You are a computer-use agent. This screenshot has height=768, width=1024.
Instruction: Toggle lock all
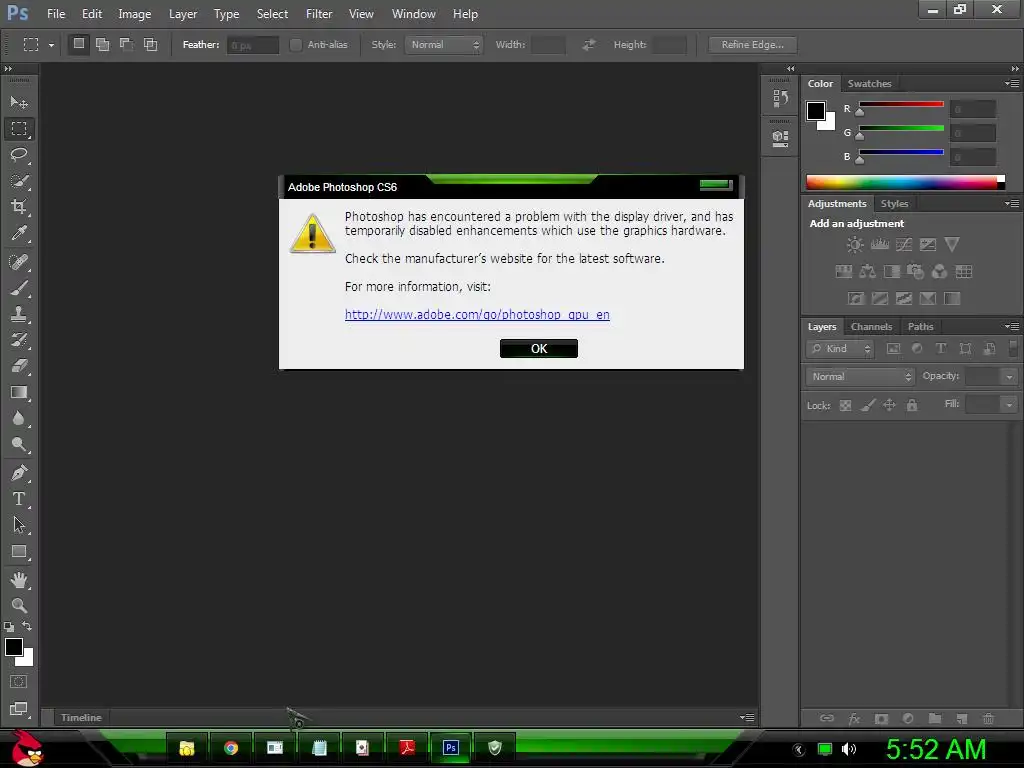click(x=912, y=406)
